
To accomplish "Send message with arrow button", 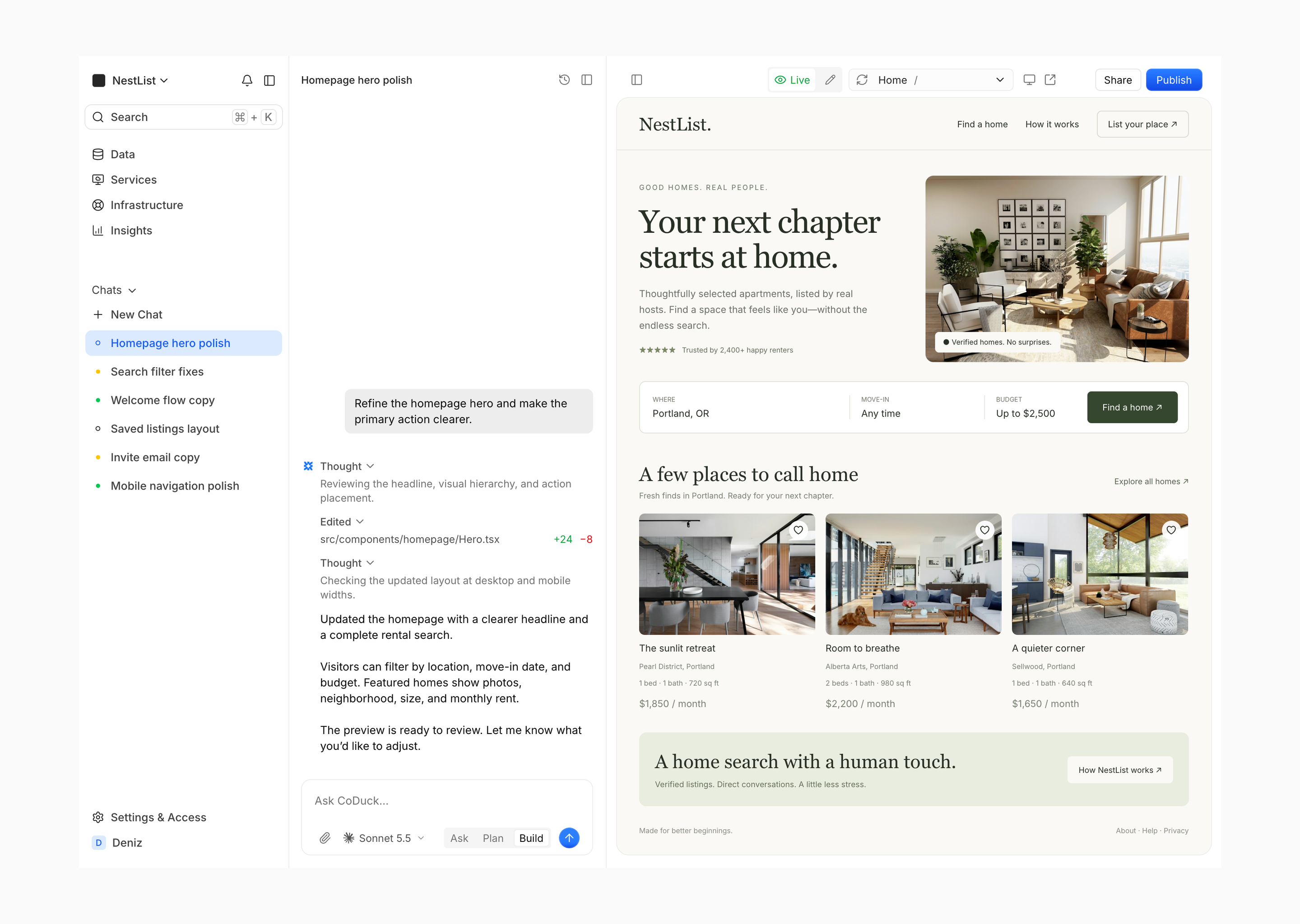I will pyautogui.click(x=569, y=837).
